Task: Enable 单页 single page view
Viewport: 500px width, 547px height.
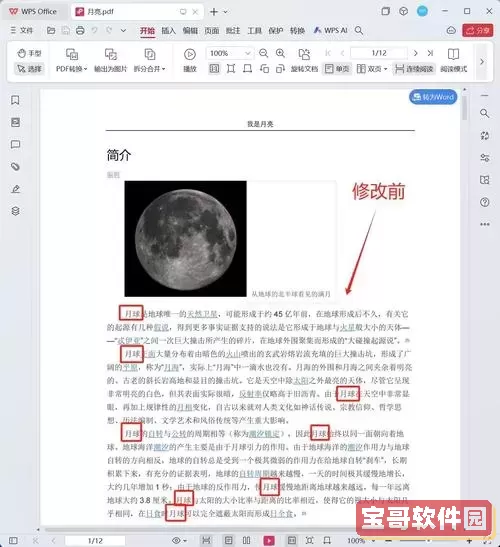Action: click(337, 69)
